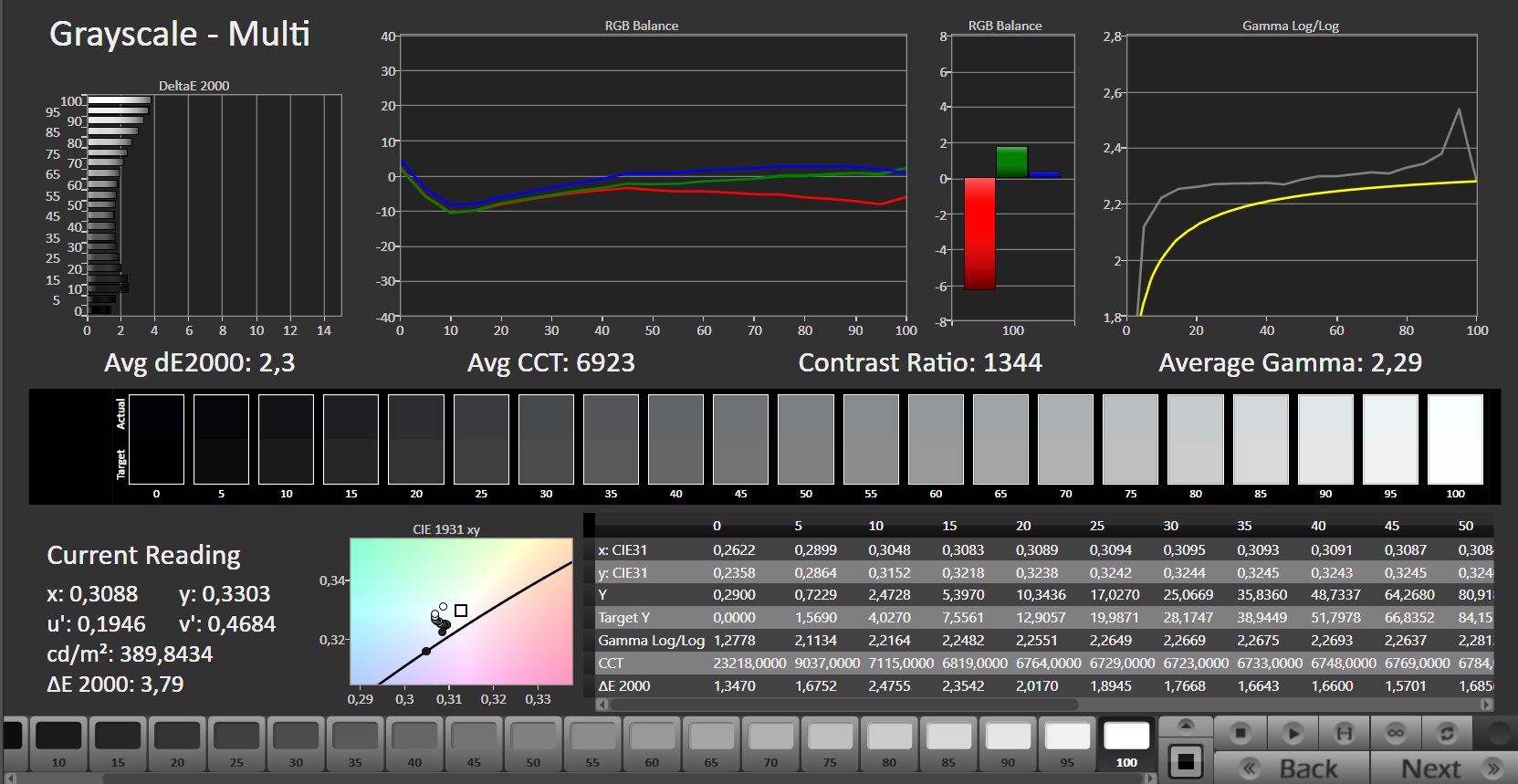Image resolution: width=1518 pixels, height=784 pixels.
Task: Click the 'Average Gamma: 2,29' readout
Action: pyautogui.click(x=1290, y=363)
